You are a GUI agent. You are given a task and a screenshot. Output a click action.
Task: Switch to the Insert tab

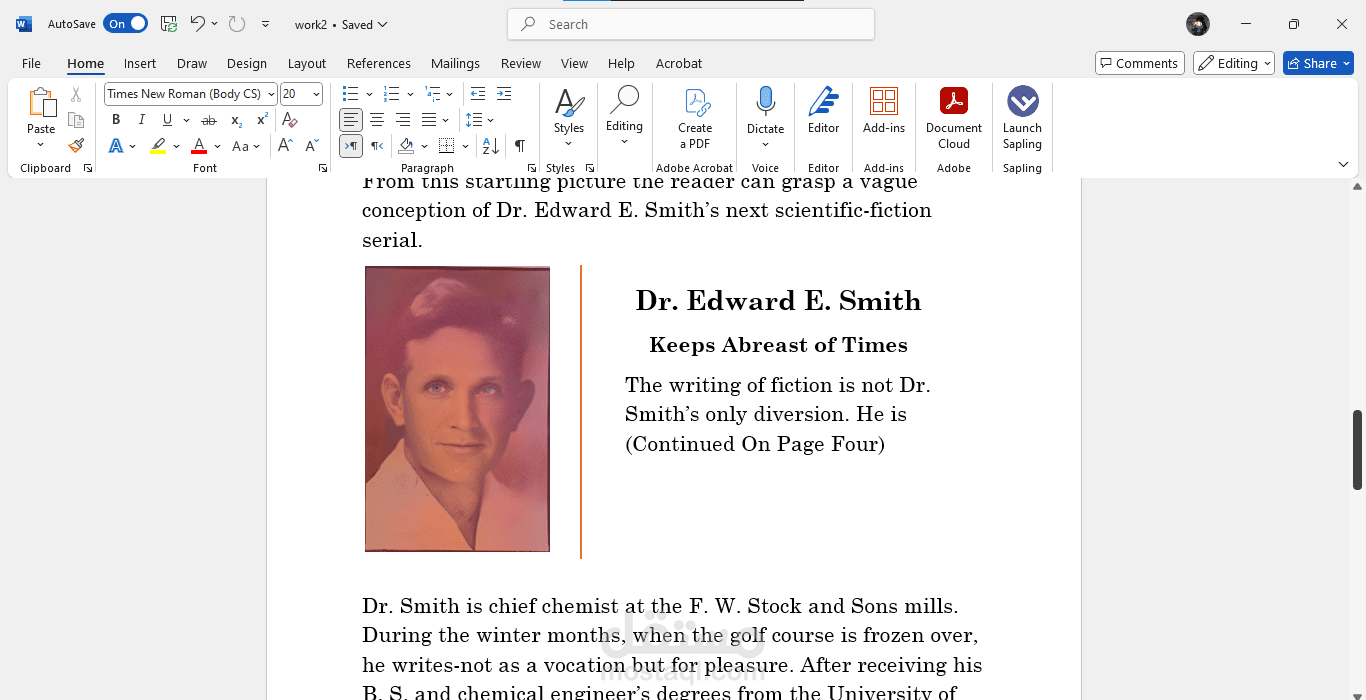(x=140, y=63)
